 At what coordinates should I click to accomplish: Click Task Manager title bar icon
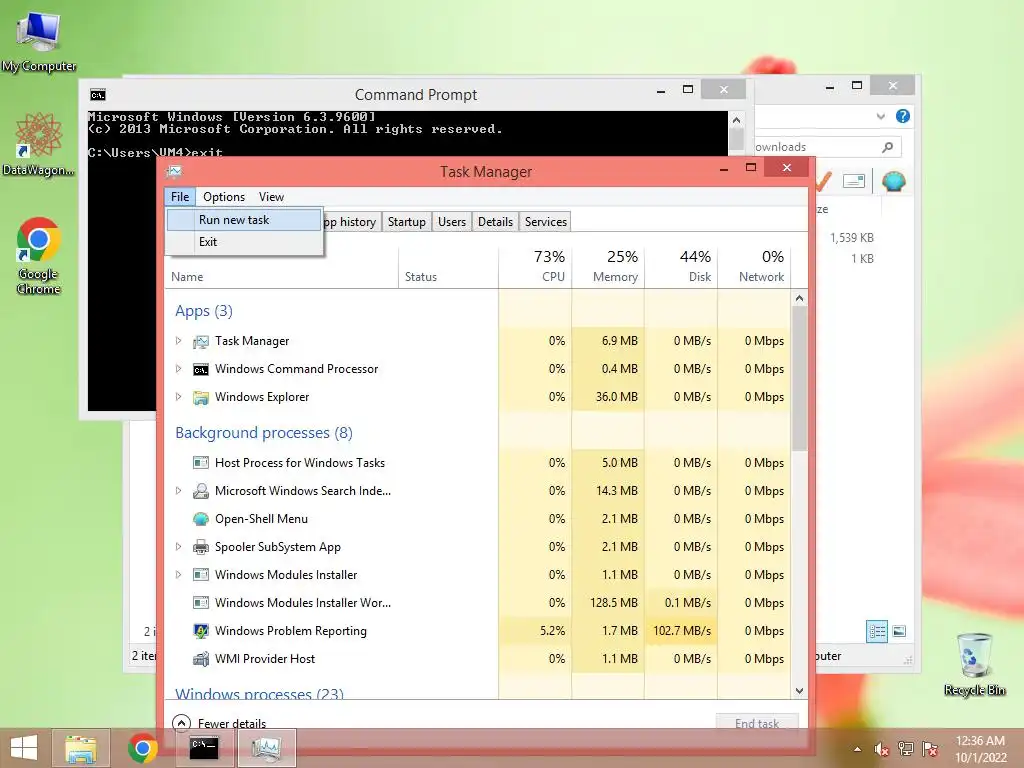pyautogui.click(x=174, y=172)
